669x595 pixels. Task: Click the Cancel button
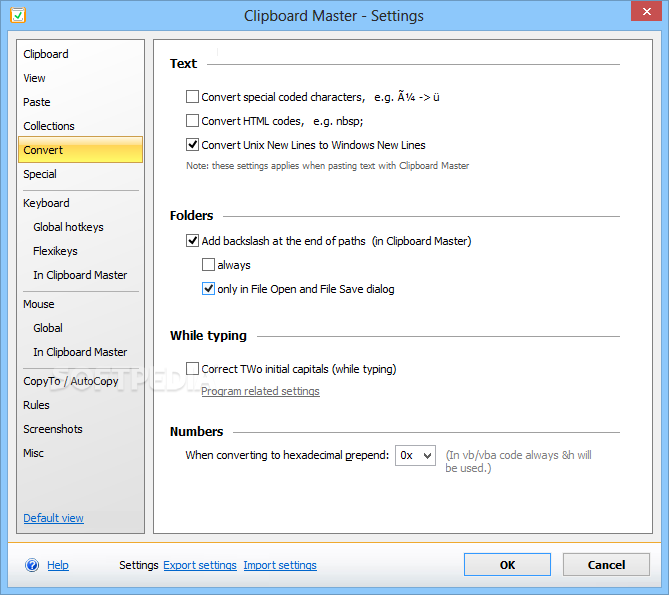(606, 565)
